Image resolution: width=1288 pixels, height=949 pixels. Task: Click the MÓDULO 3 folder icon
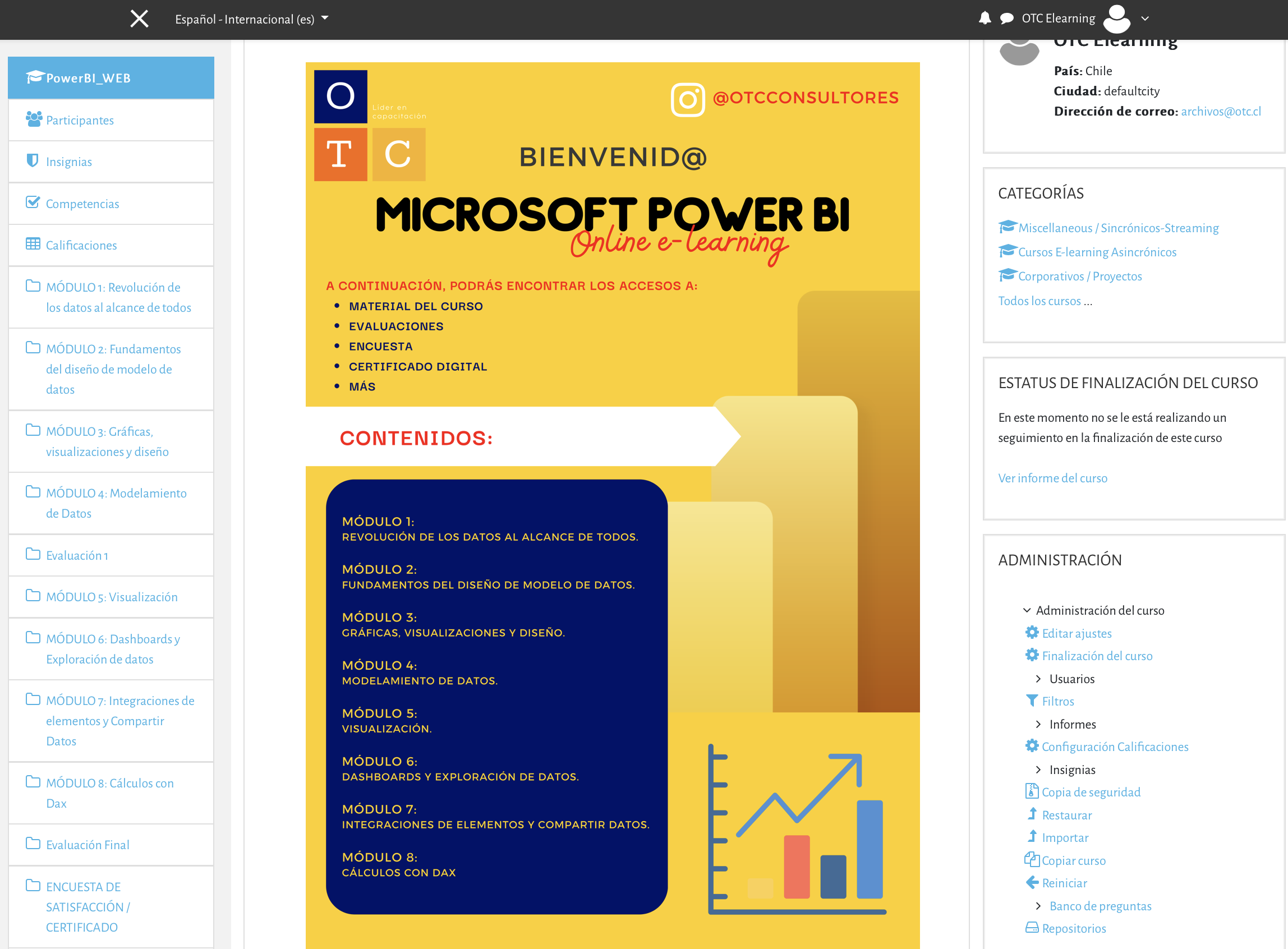[x=33, y=430]
